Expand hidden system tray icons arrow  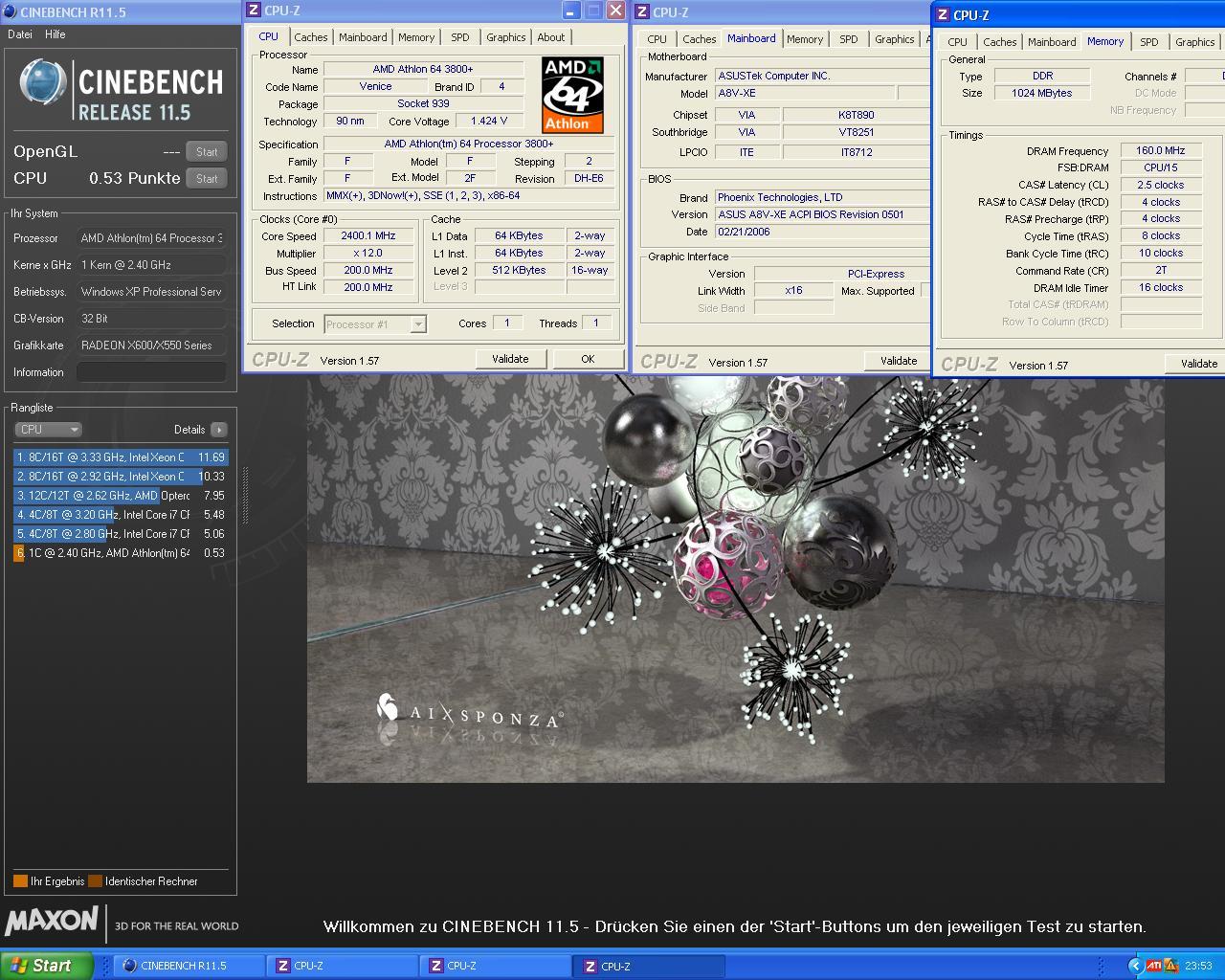[1135, 966]
